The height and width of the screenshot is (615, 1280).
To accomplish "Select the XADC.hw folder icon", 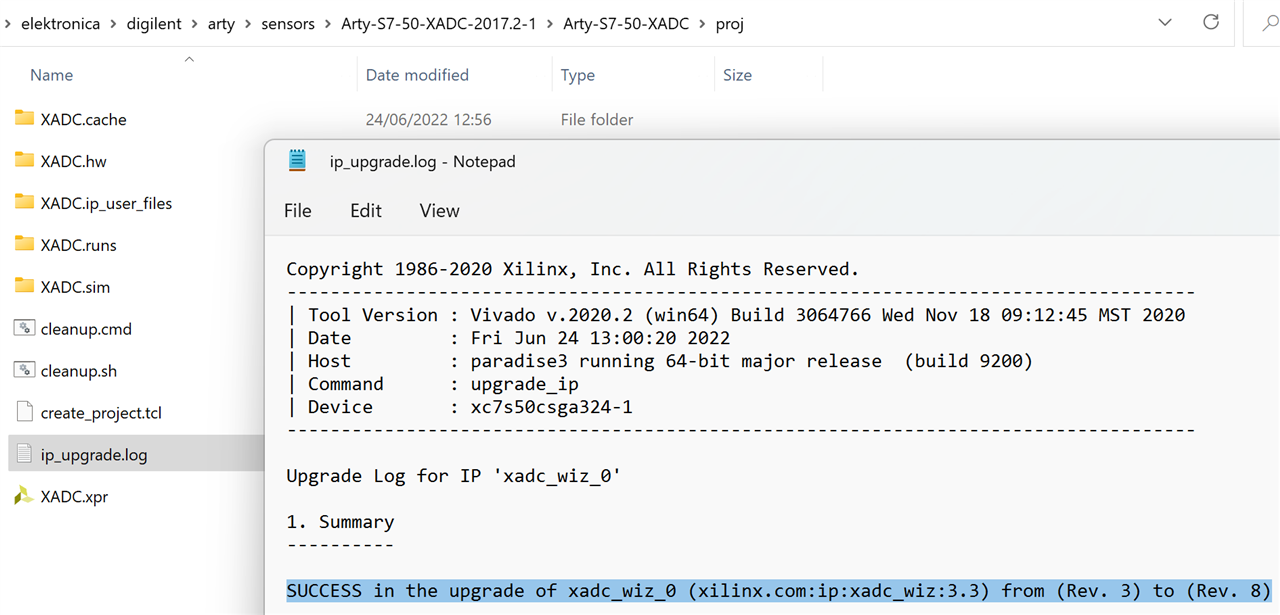I will pyautogui.click(x=25, y=161).
